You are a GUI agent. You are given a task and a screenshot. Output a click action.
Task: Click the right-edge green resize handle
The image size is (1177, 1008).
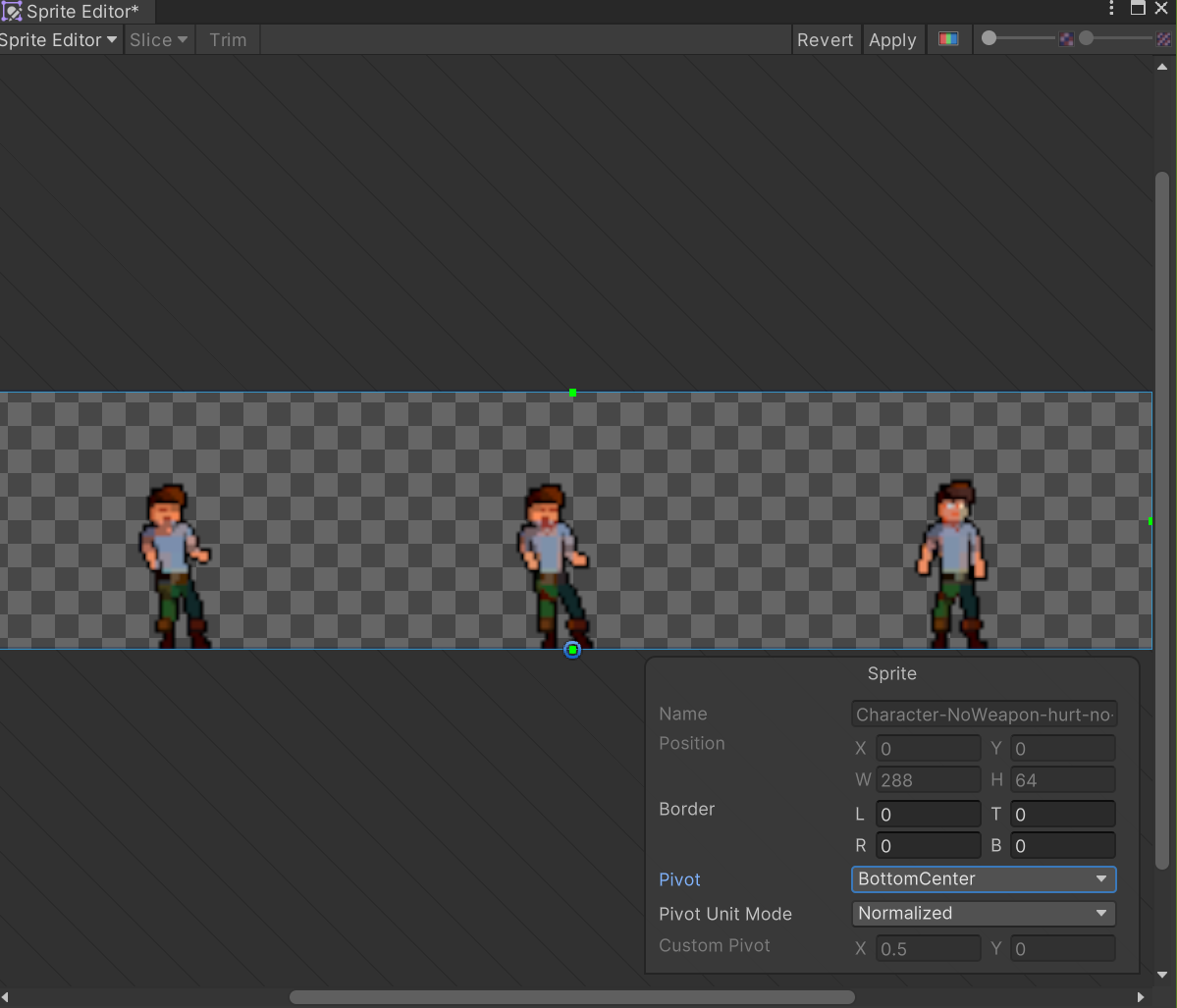tap(1149, 522)
